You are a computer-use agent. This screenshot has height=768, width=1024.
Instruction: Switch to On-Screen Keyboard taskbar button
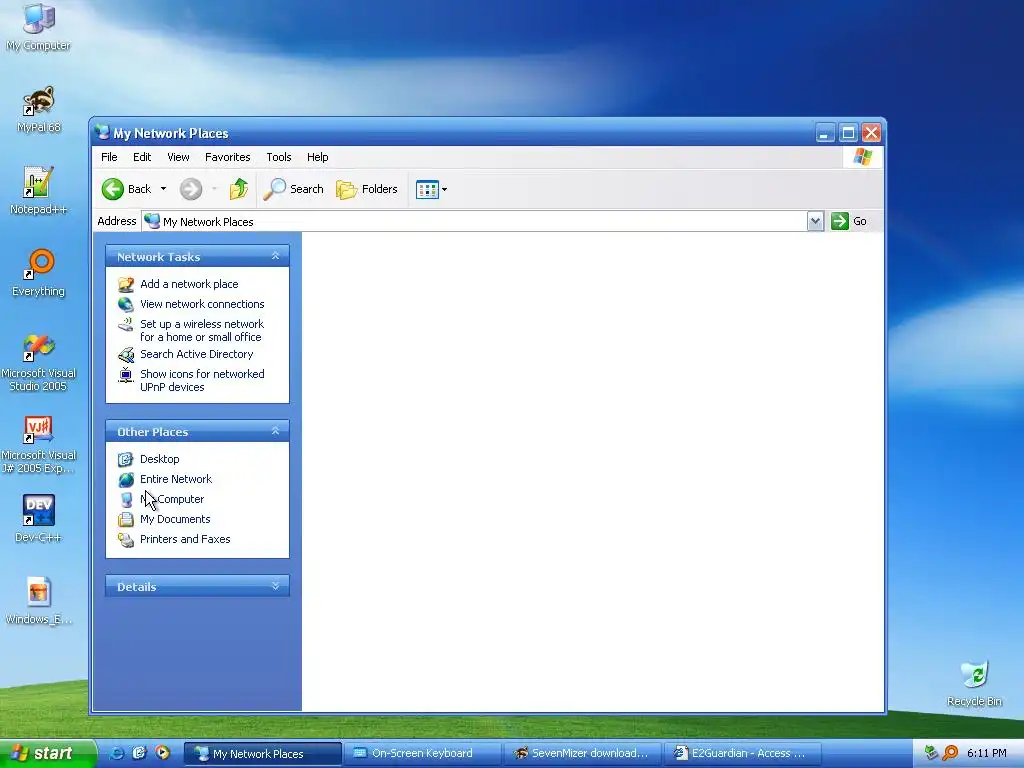(423, 754)
